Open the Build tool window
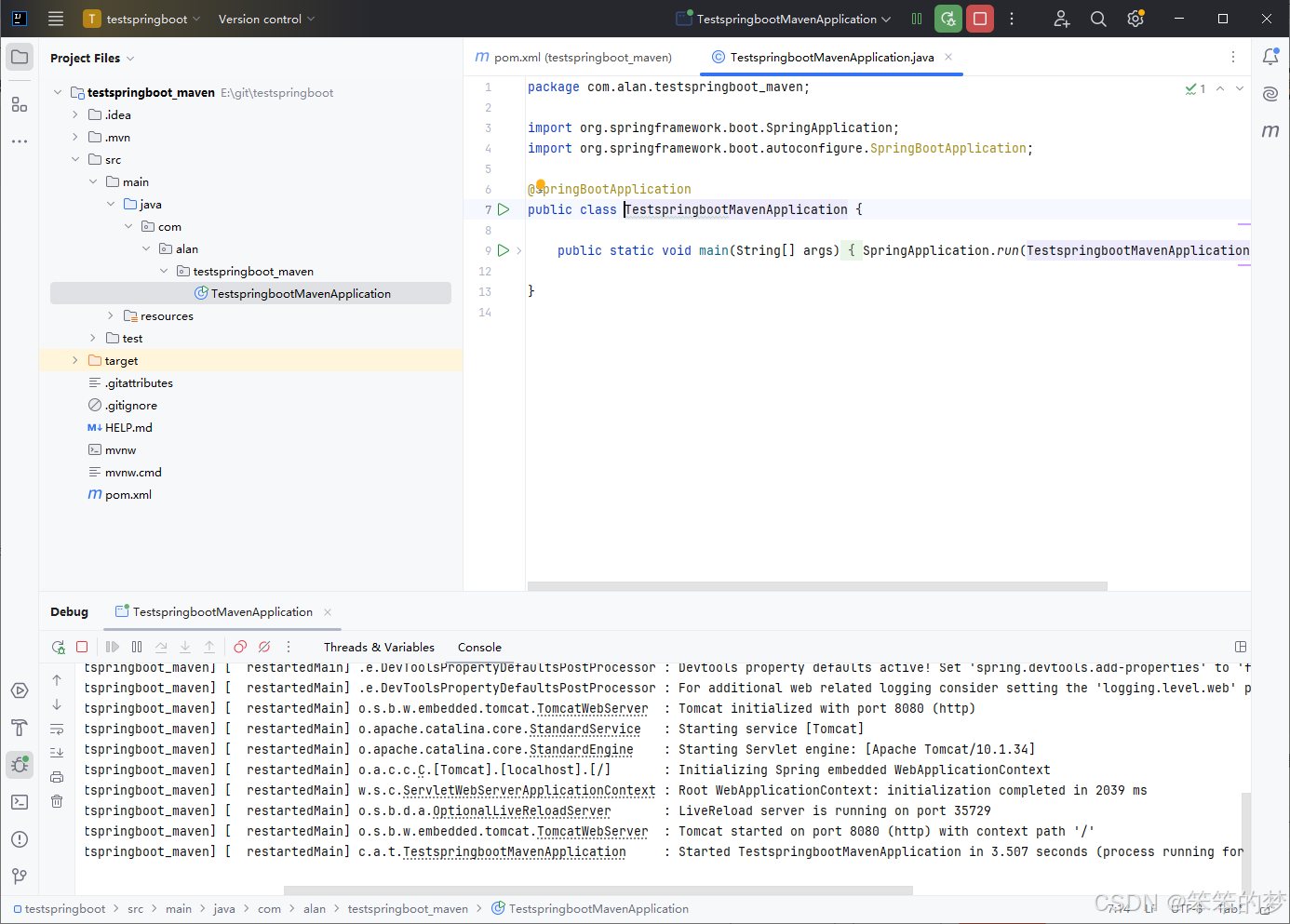Viewport: 1290px width, 924px height. point(20,728)
